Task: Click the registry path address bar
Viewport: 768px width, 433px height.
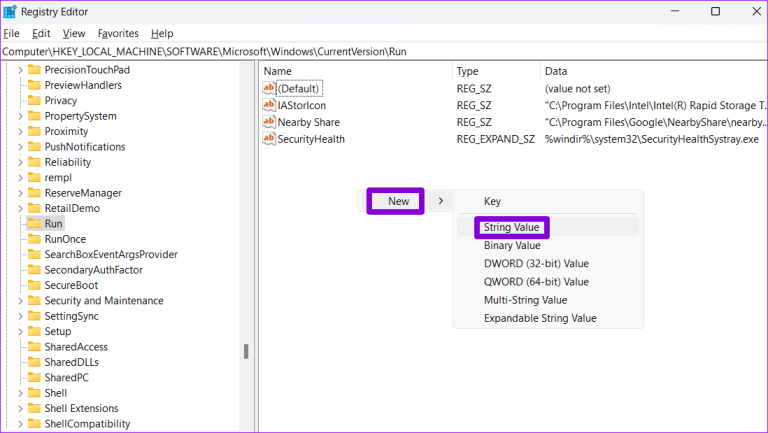Action: tap(384, 51)
